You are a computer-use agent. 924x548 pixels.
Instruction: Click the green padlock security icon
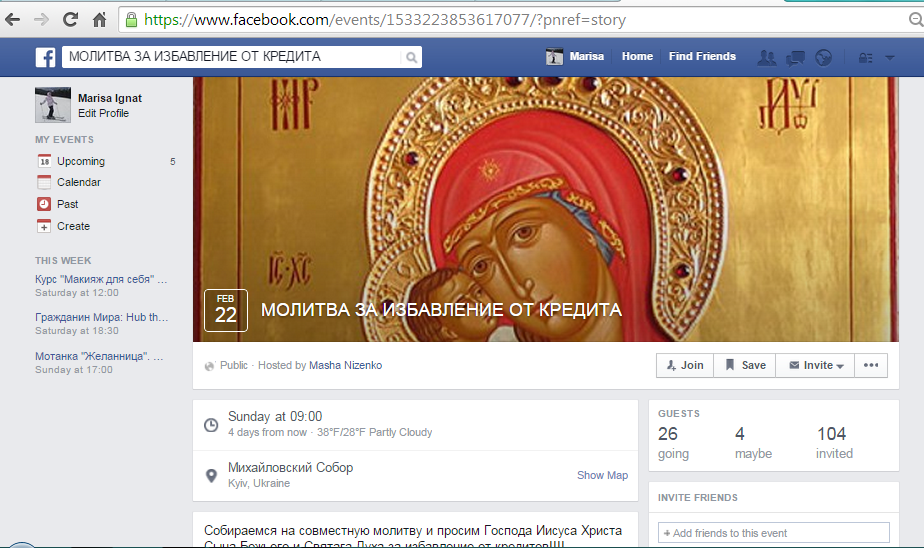tap(131, 20)
